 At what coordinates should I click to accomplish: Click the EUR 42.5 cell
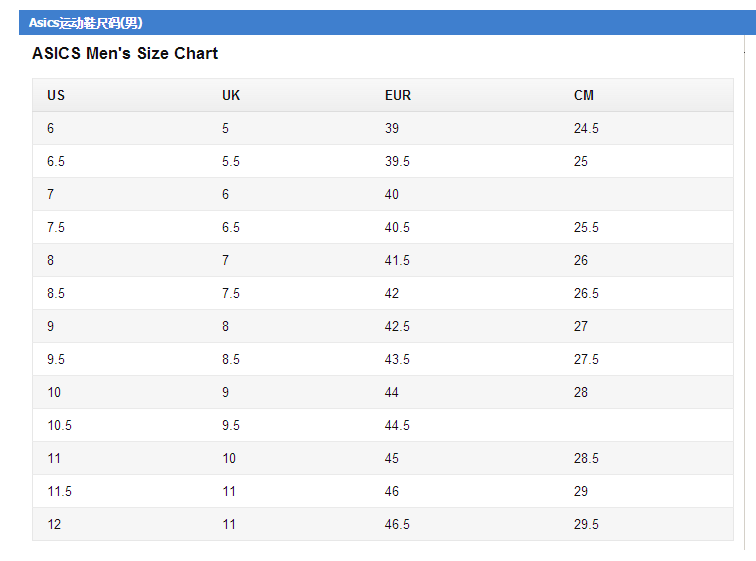(397, 327)
